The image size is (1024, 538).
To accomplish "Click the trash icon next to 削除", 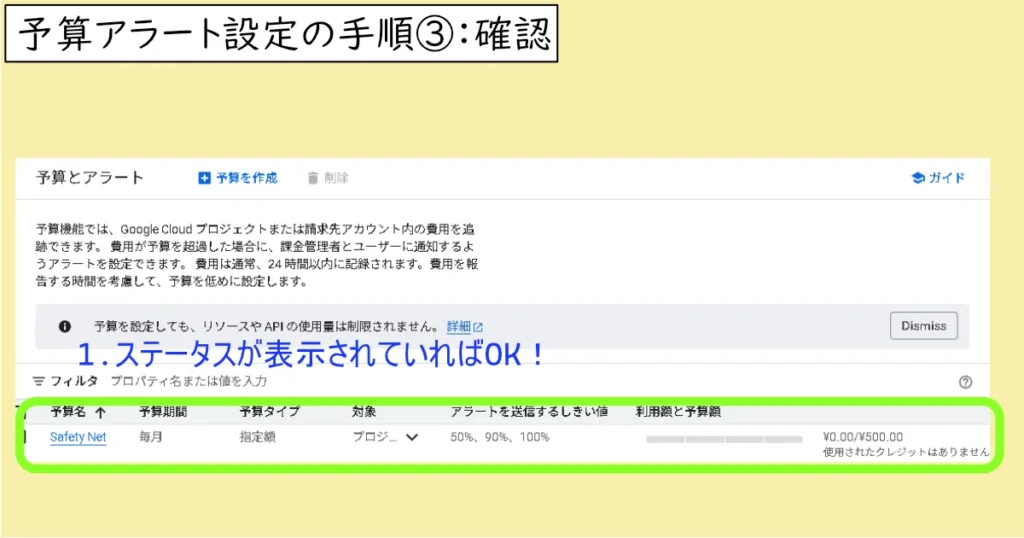I will click(x=313, y=178).
